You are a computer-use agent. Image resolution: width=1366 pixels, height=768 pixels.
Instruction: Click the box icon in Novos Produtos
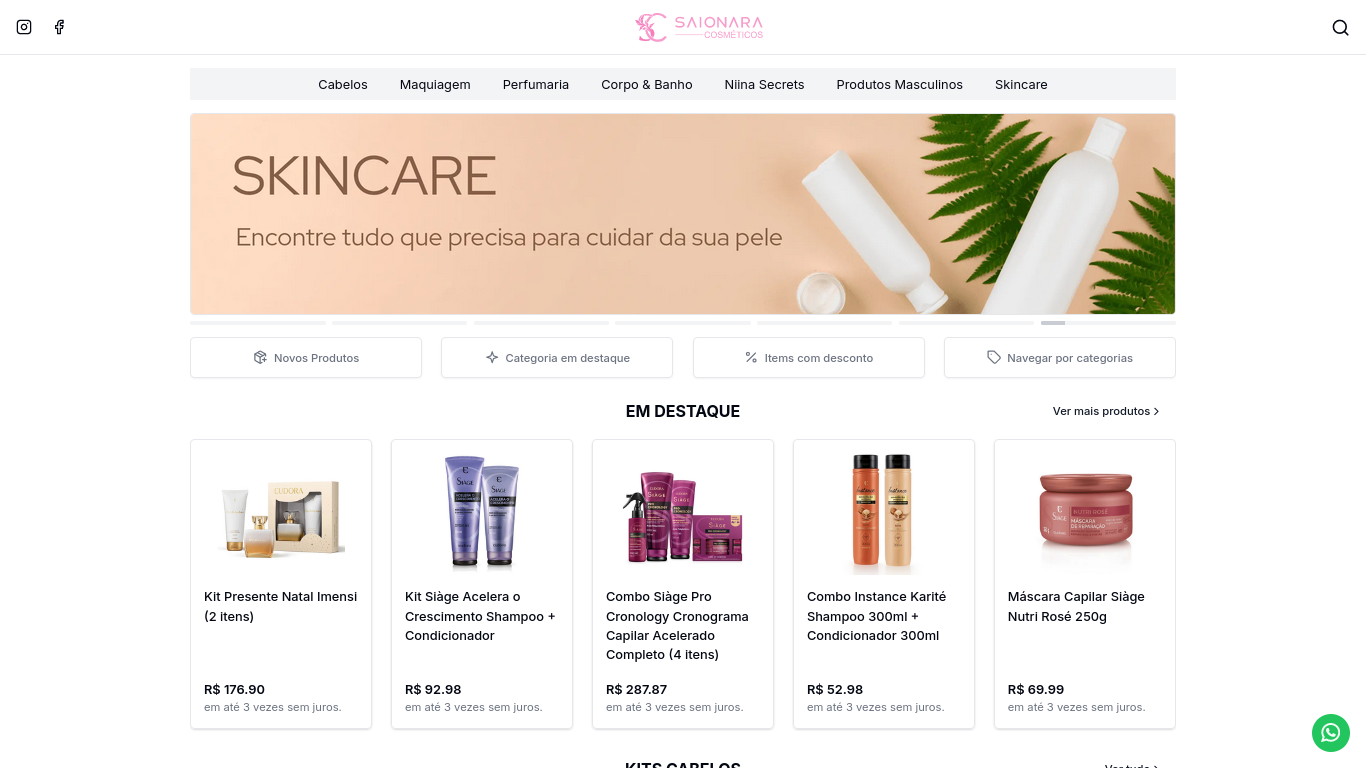260,357
